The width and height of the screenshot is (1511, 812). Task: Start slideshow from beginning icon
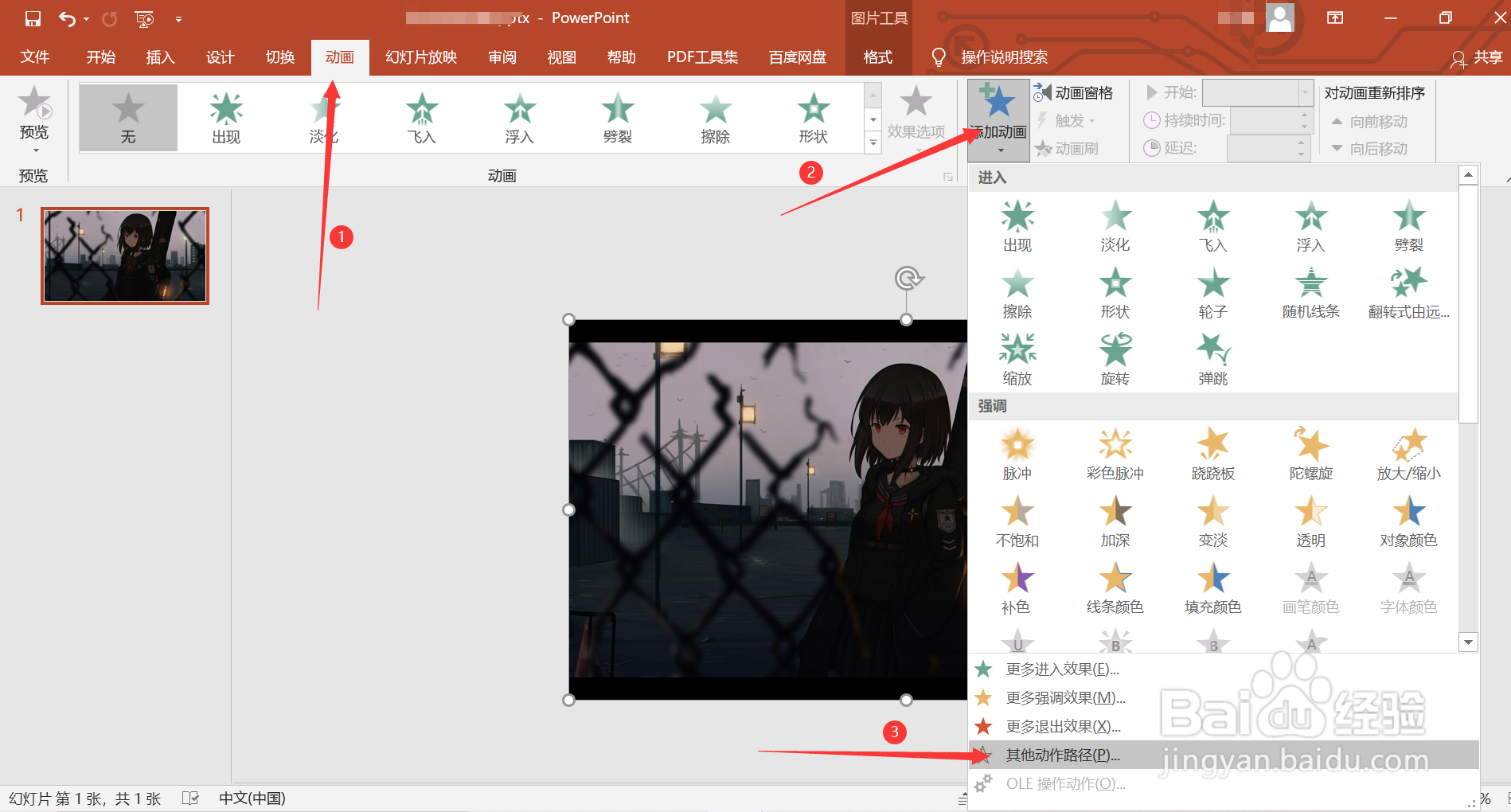pos(144,18)
